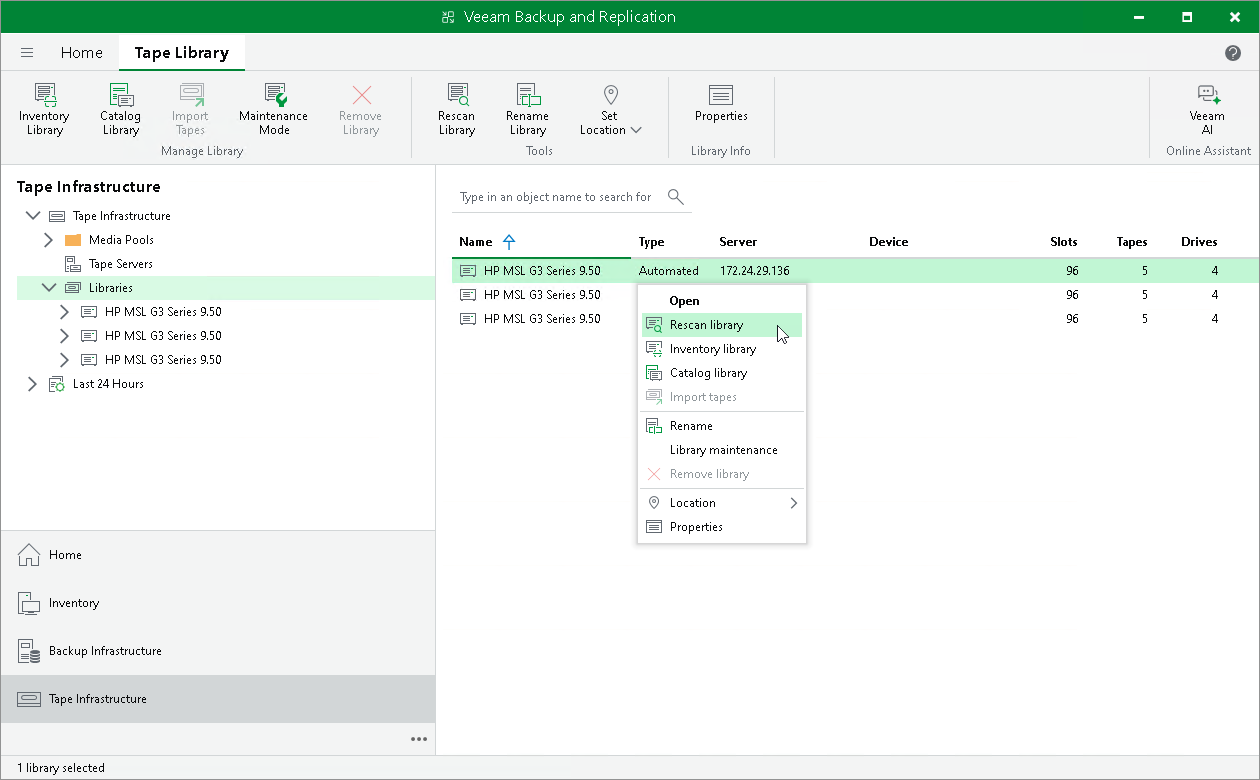Viewport: 1260px width, 780px height.
Task: Select Media Pools in the tree
Action: 121,240
